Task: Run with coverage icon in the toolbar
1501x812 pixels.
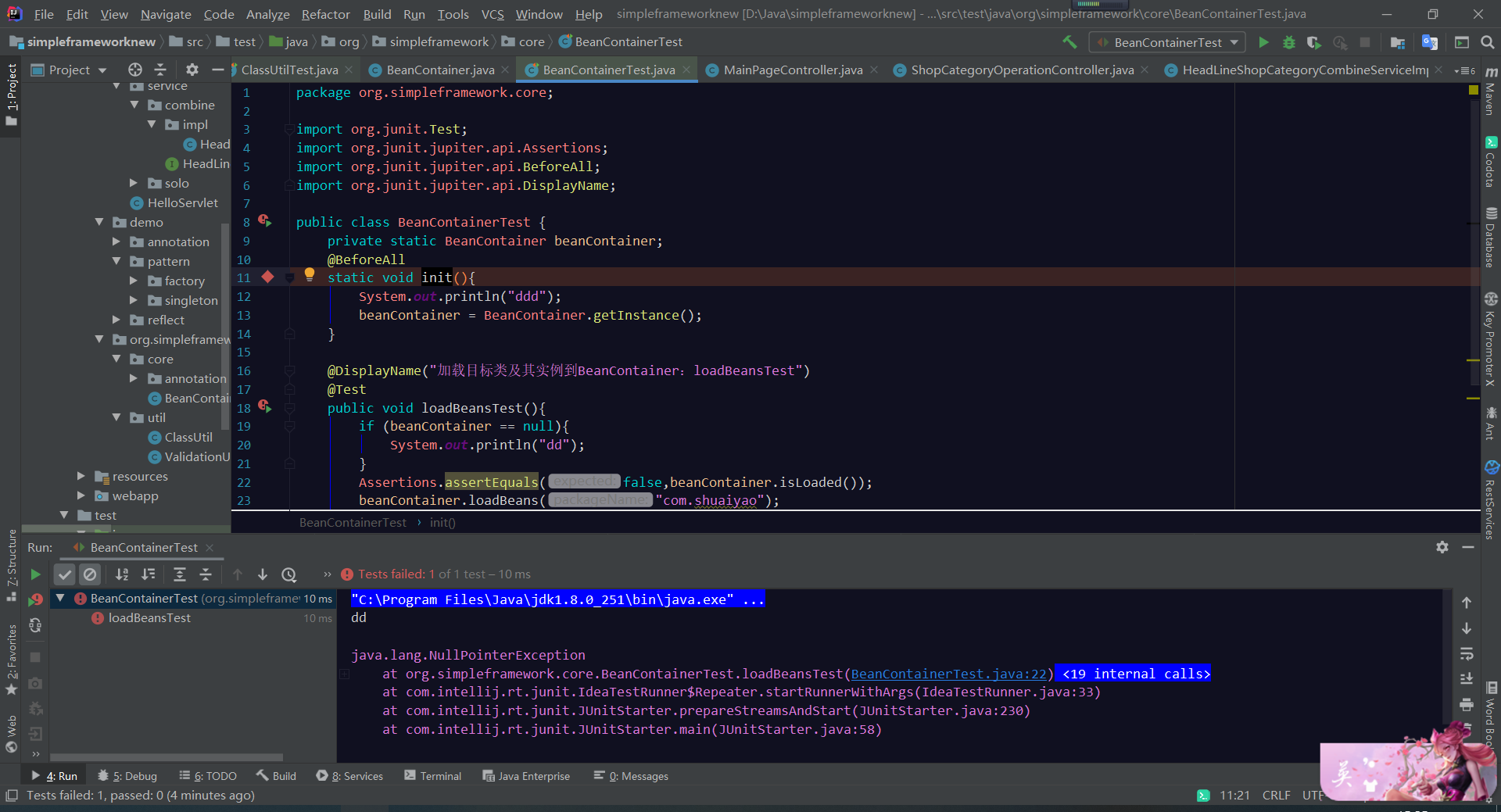Action: 1314,42
